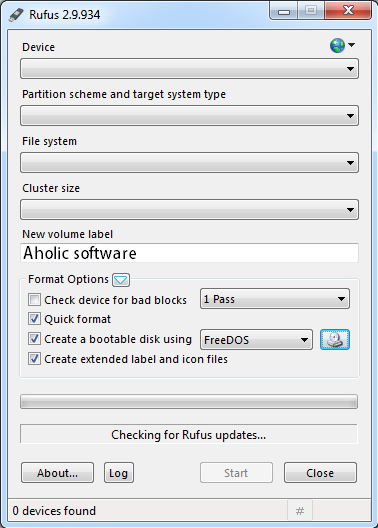Click '0 devices found' status bar text
The height and width of the screenshot is (528, 378).
click(54, 511)
